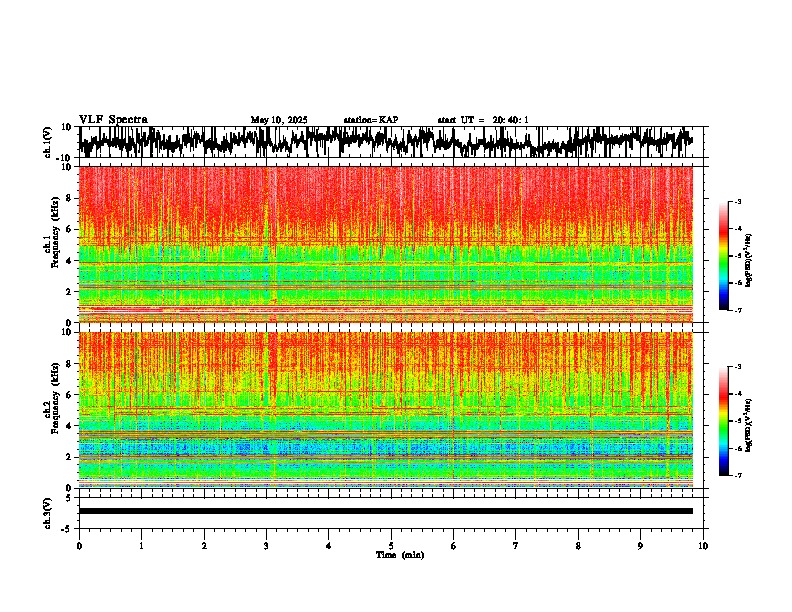This screenshot has width=792, height=612.
Task: Click the black trace in ch.3(V) panel
Action: (386, 511)
